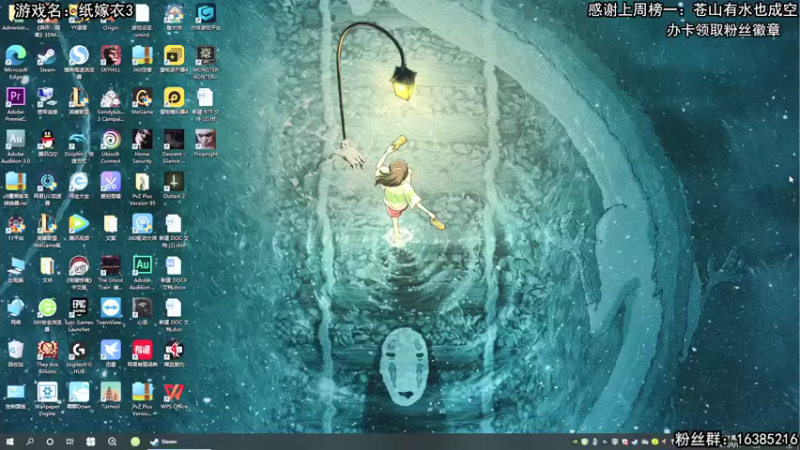Launch the TeamViewer shortcut
The width and height of the screenshot is (800, 450).
click(111, 312)
